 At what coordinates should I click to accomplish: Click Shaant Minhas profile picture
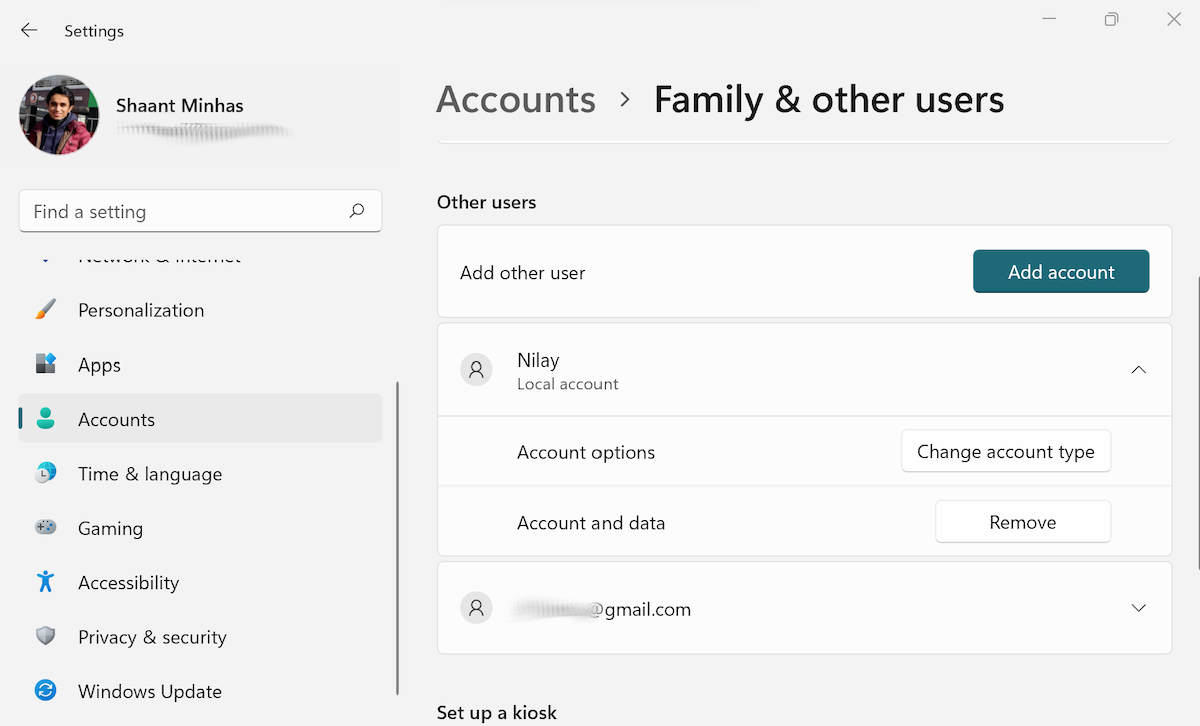59,115
